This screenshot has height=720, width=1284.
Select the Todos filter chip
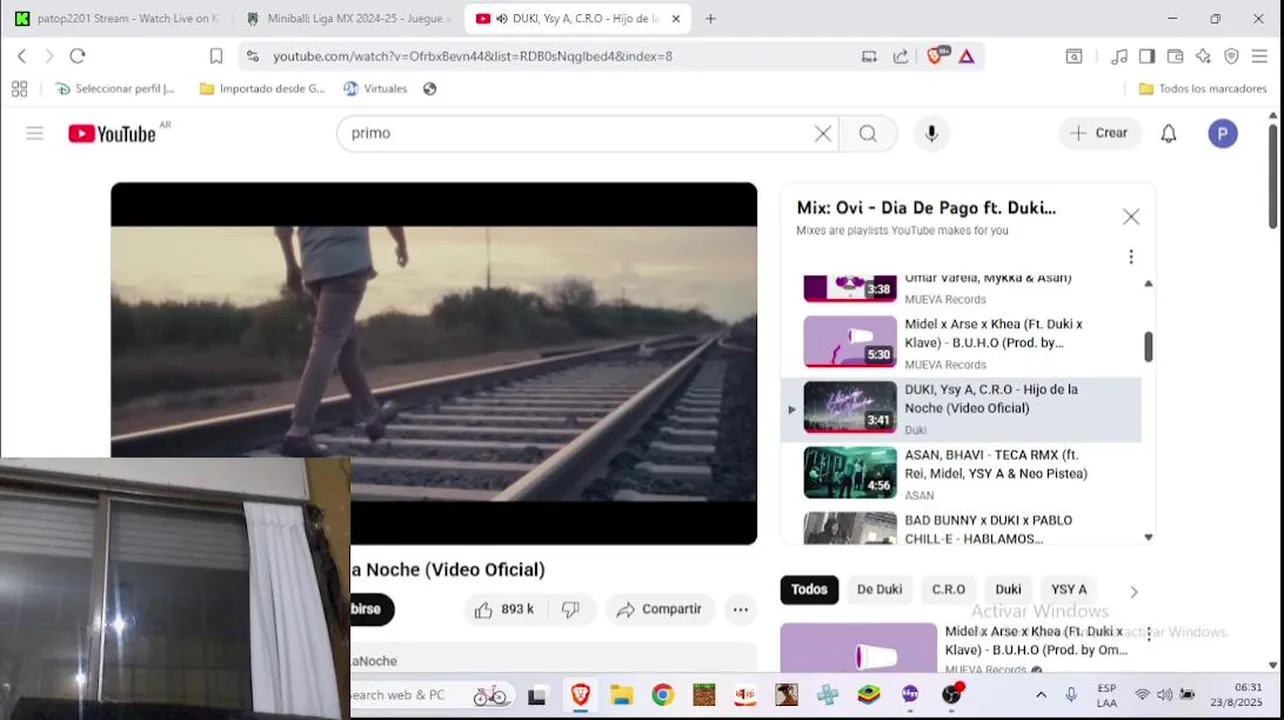pyautogui.click(x=809, y=590)
